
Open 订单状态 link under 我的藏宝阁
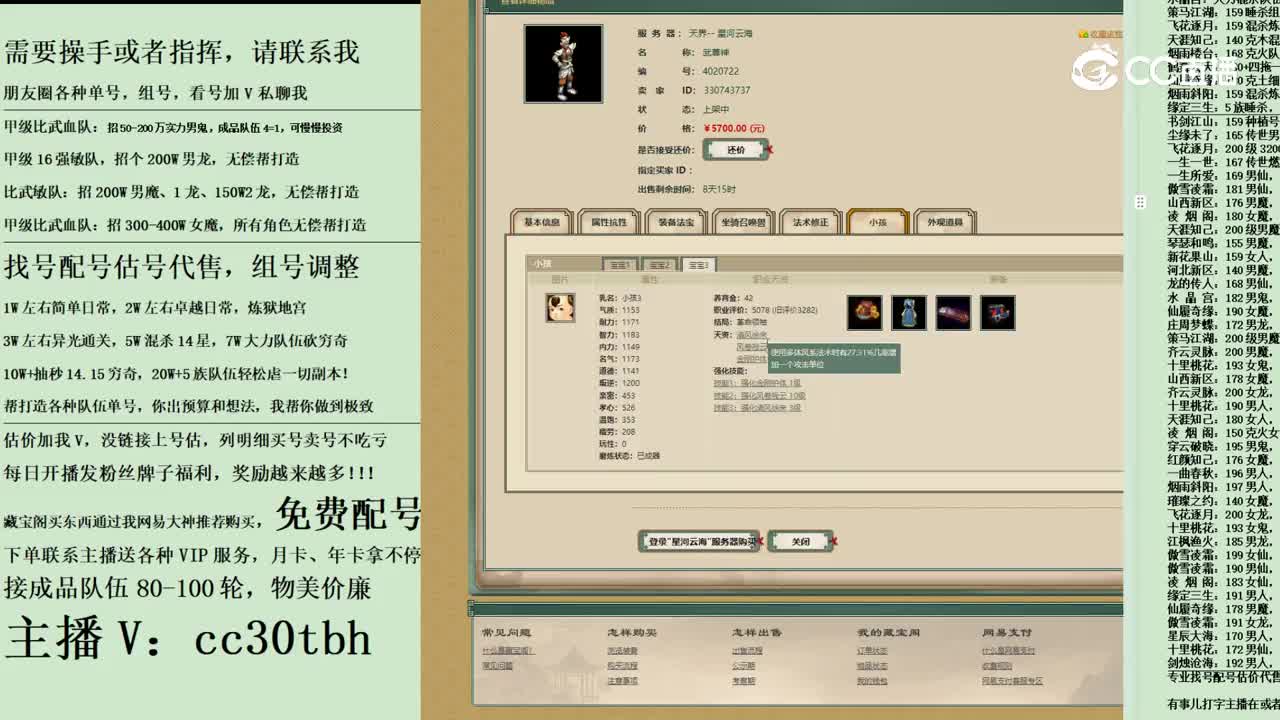[872, 651]
